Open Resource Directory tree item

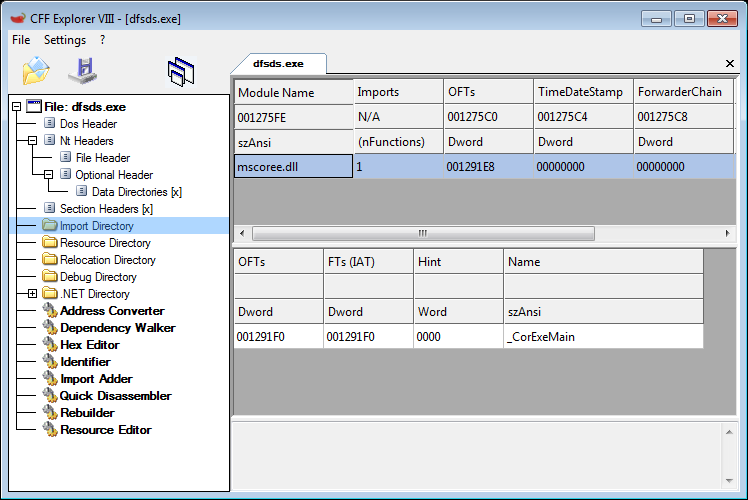[x=105, y=243]
